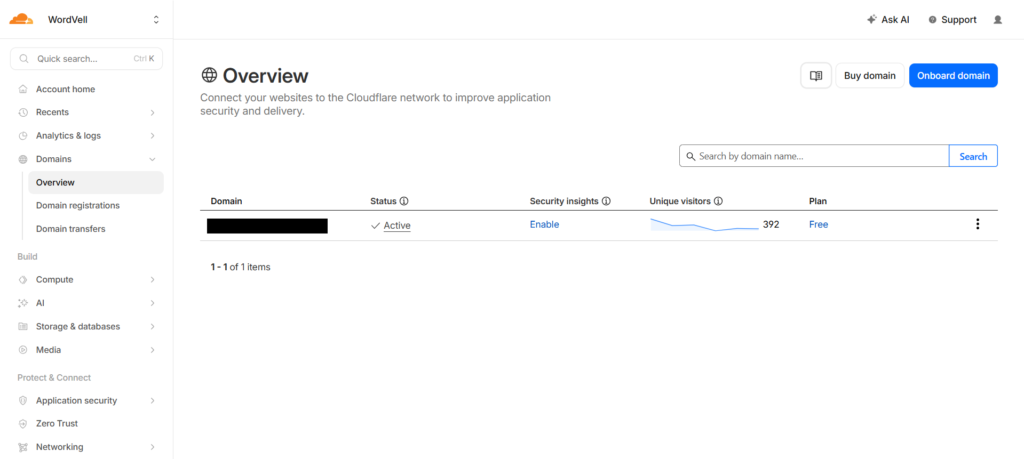Open Domain transfers
Image resolution: width=1024 pixels, height=459 pixels.
(x=71, y=229)
